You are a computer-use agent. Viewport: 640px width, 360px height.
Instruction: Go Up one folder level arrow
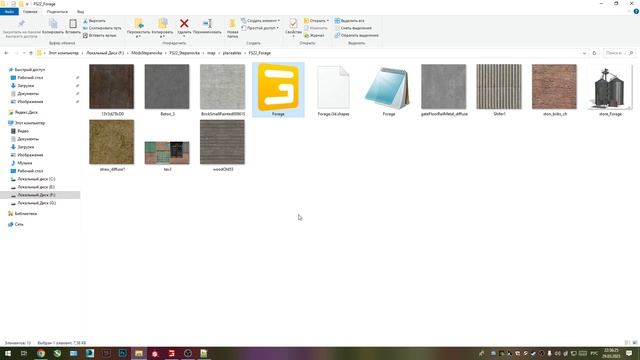(x=31, y=53)
